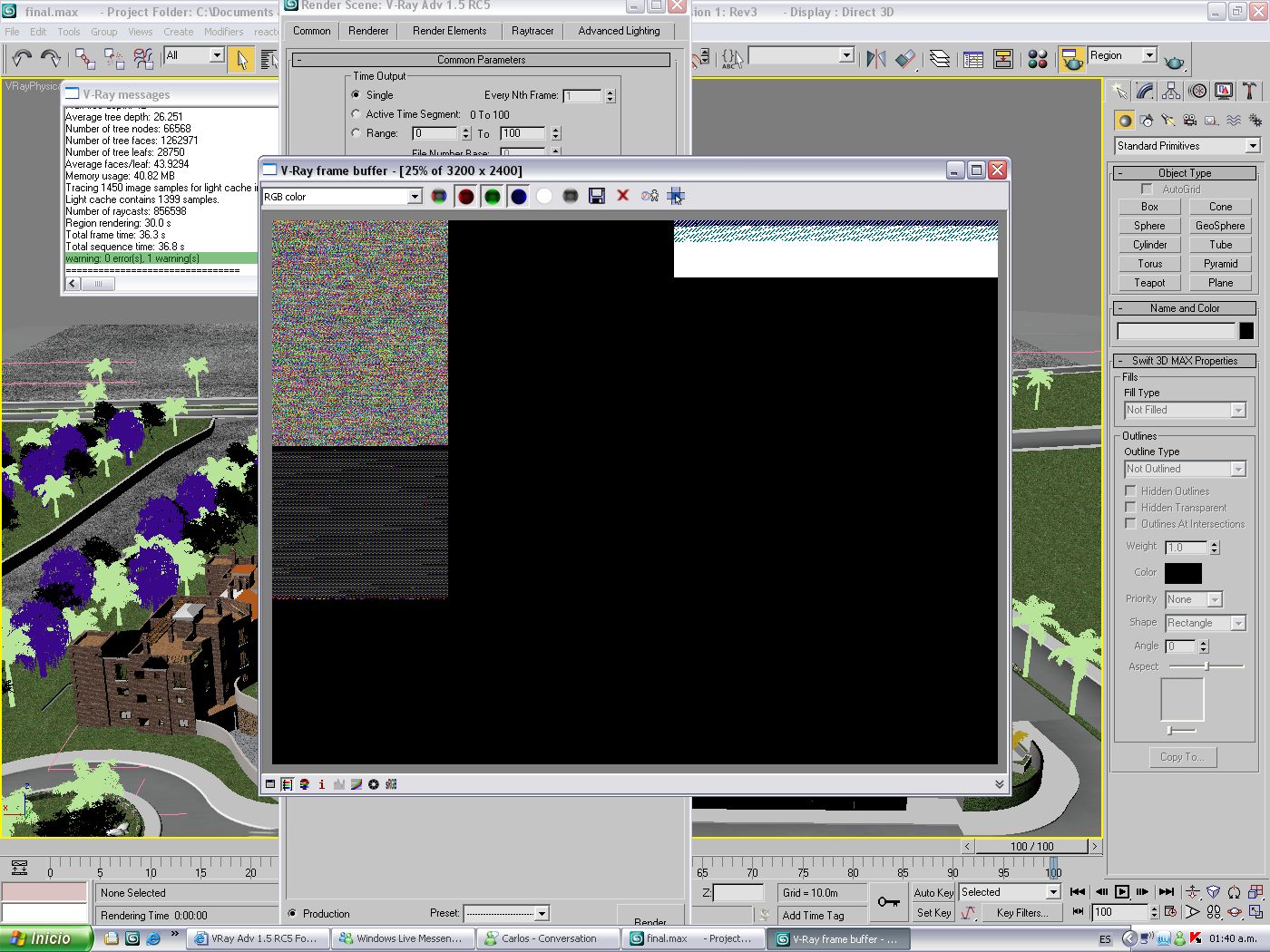1270x952 pixels.
Task: Select the Single time output radio button
Action: click(x=356, y=94)
